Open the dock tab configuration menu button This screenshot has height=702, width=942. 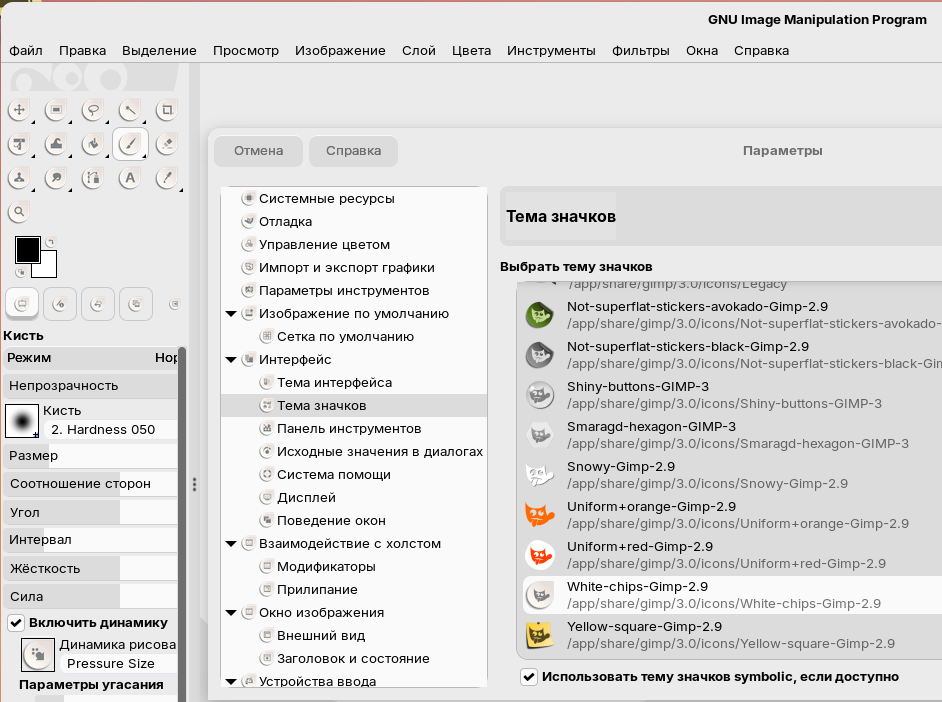coord(174,304)
